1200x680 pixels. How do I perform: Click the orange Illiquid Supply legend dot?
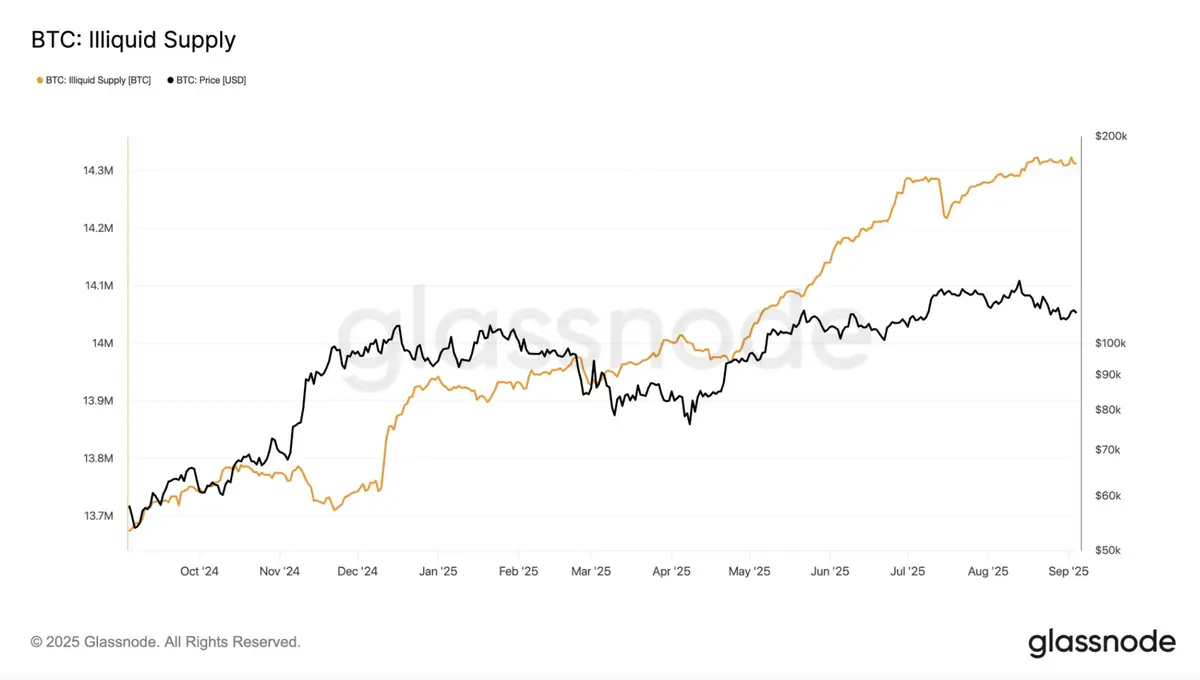(x=39, y=80)
